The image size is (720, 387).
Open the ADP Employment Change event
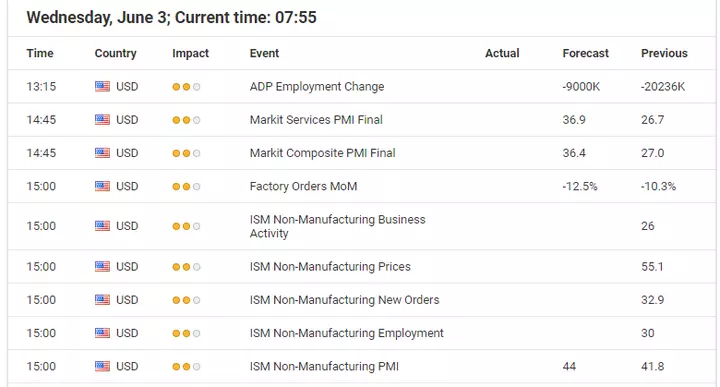point(317,86)
